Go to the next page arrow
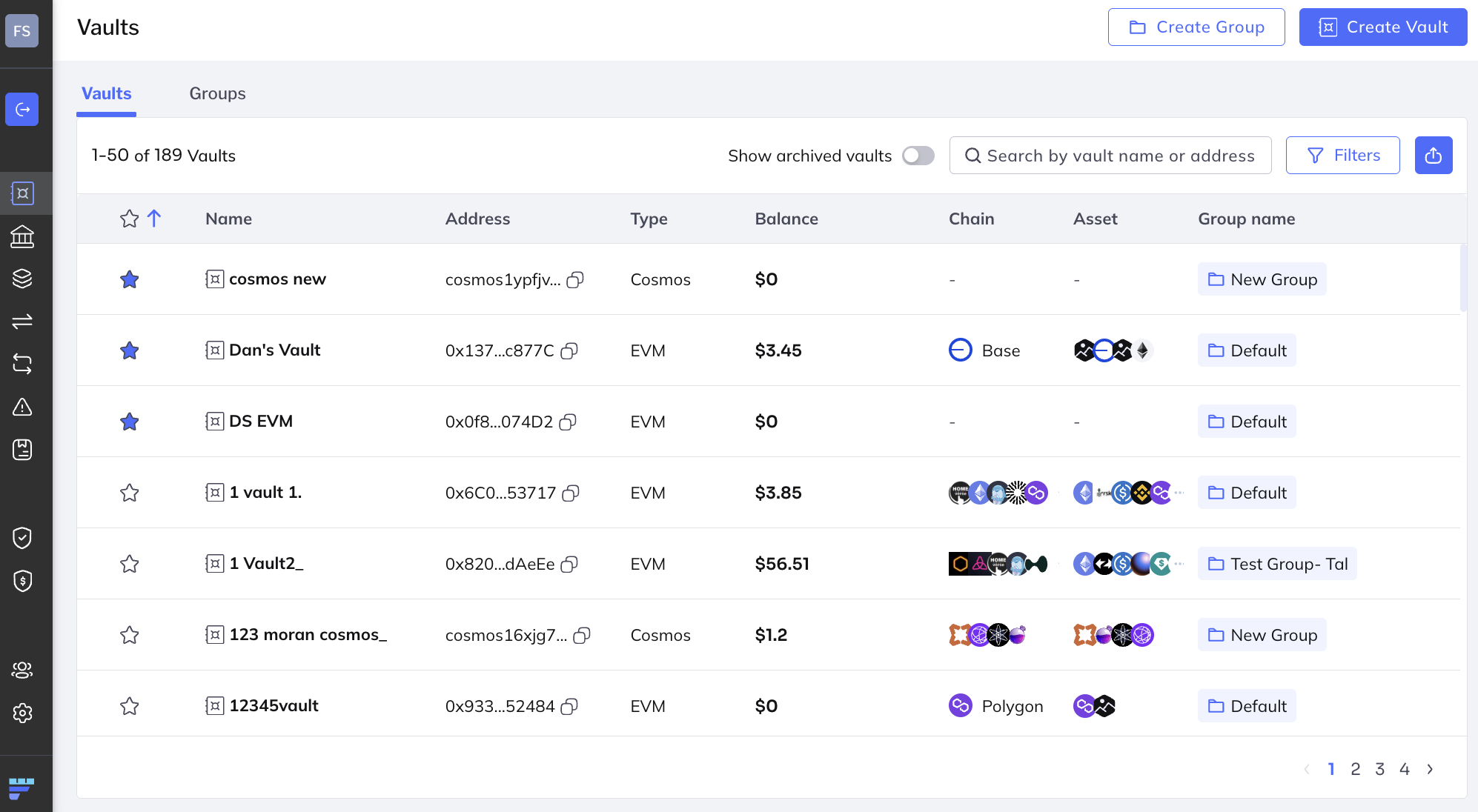The width and height of the screenshot is (1478, 812). click(x=1430, y=769)
